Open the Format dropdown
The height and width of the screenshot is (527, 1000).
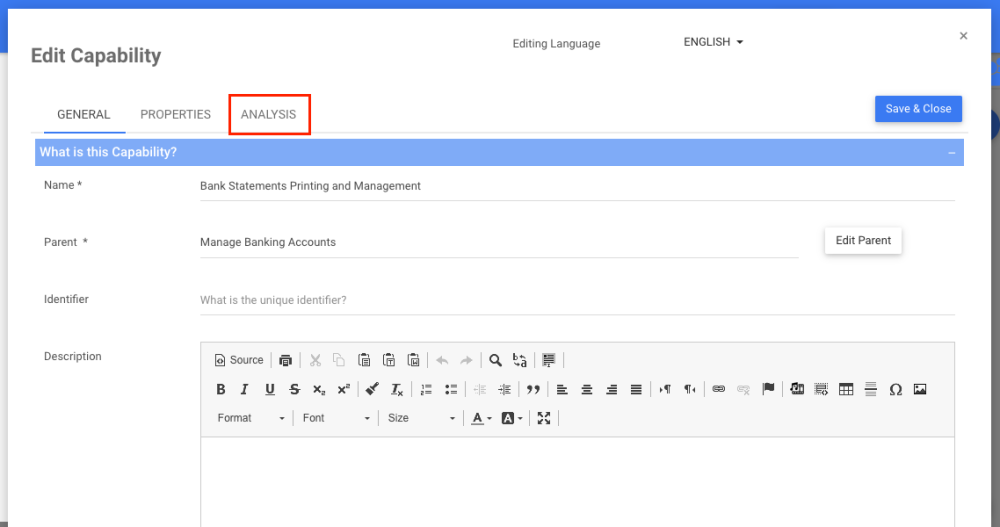pyautogui.click(x=251, y=418)
